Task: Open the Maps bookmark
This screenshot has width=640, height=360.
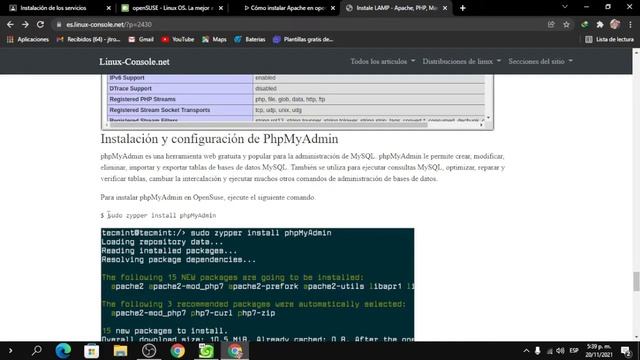Action: click(x=214, y=39)
